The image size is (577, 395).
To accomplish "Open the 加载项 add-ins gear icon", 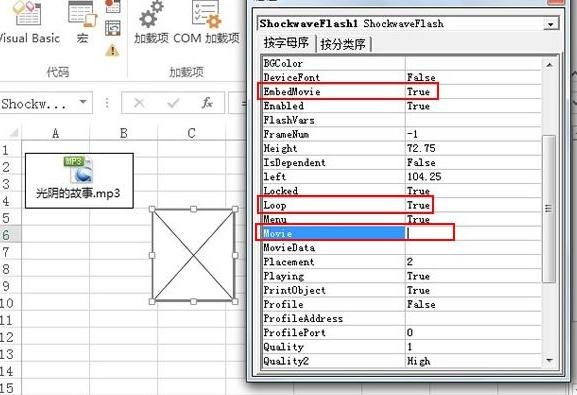I will click(x=151, y=22).
